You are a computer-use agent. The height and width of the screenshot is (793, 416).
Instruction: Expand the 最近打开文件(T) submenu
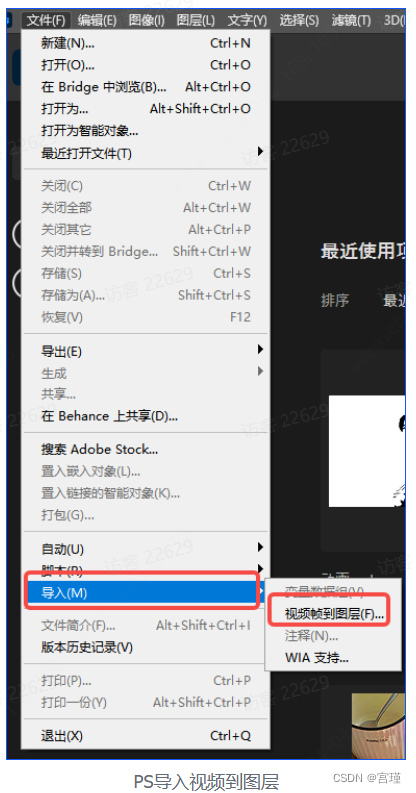(x=146, y=153)
